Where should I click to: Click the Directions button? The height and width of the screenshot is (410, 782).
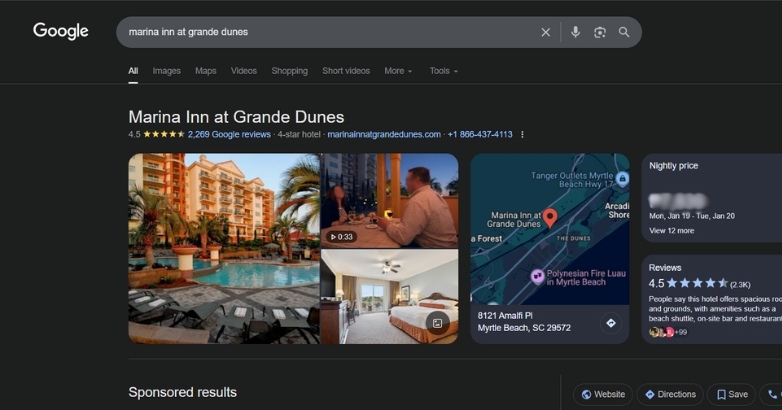(x=670, y=395)
